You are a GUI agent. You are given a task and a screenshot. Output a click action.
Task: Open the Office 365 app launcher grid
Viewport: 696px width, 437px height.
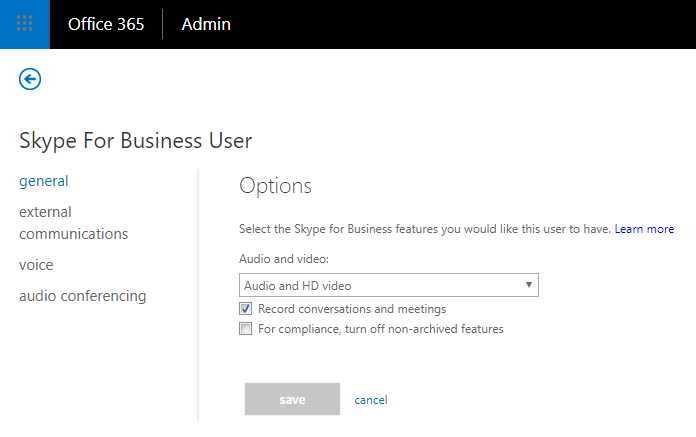pos(24,24)
